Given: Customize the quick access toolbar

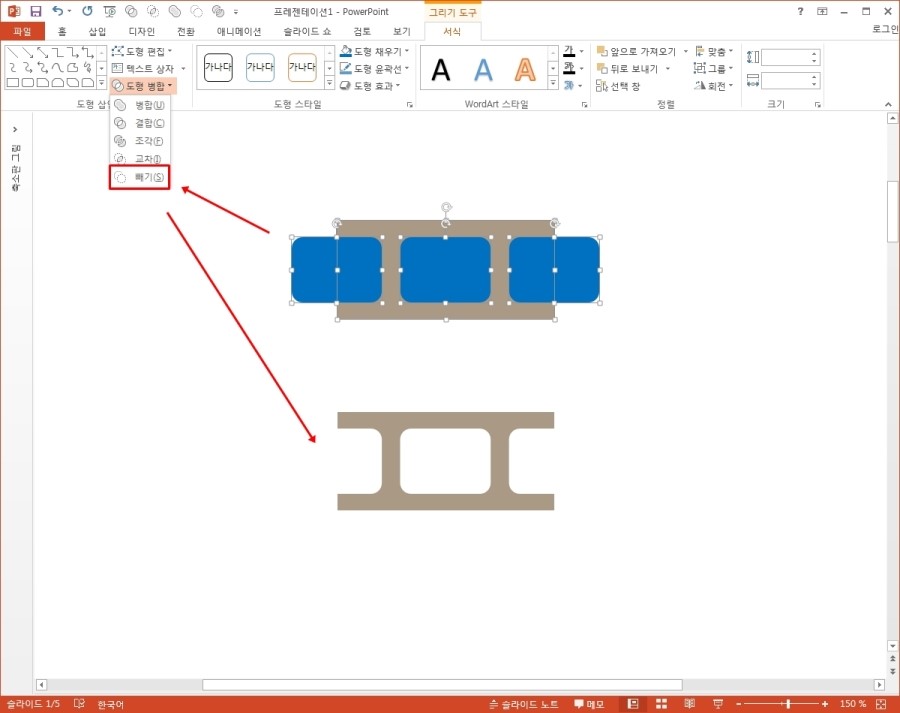Looking at the screenshot, I should 236,11.
